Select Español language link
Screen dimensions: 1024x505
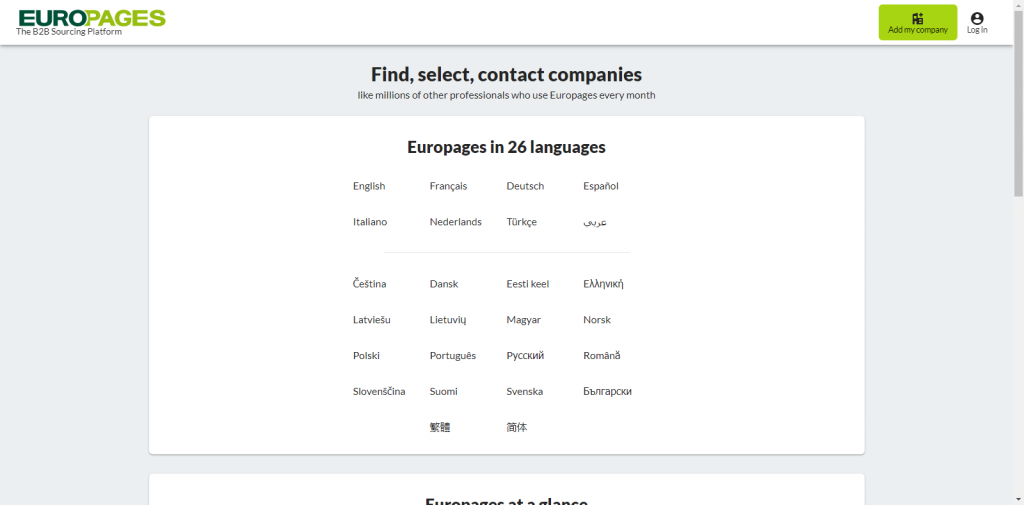point(601,186)
